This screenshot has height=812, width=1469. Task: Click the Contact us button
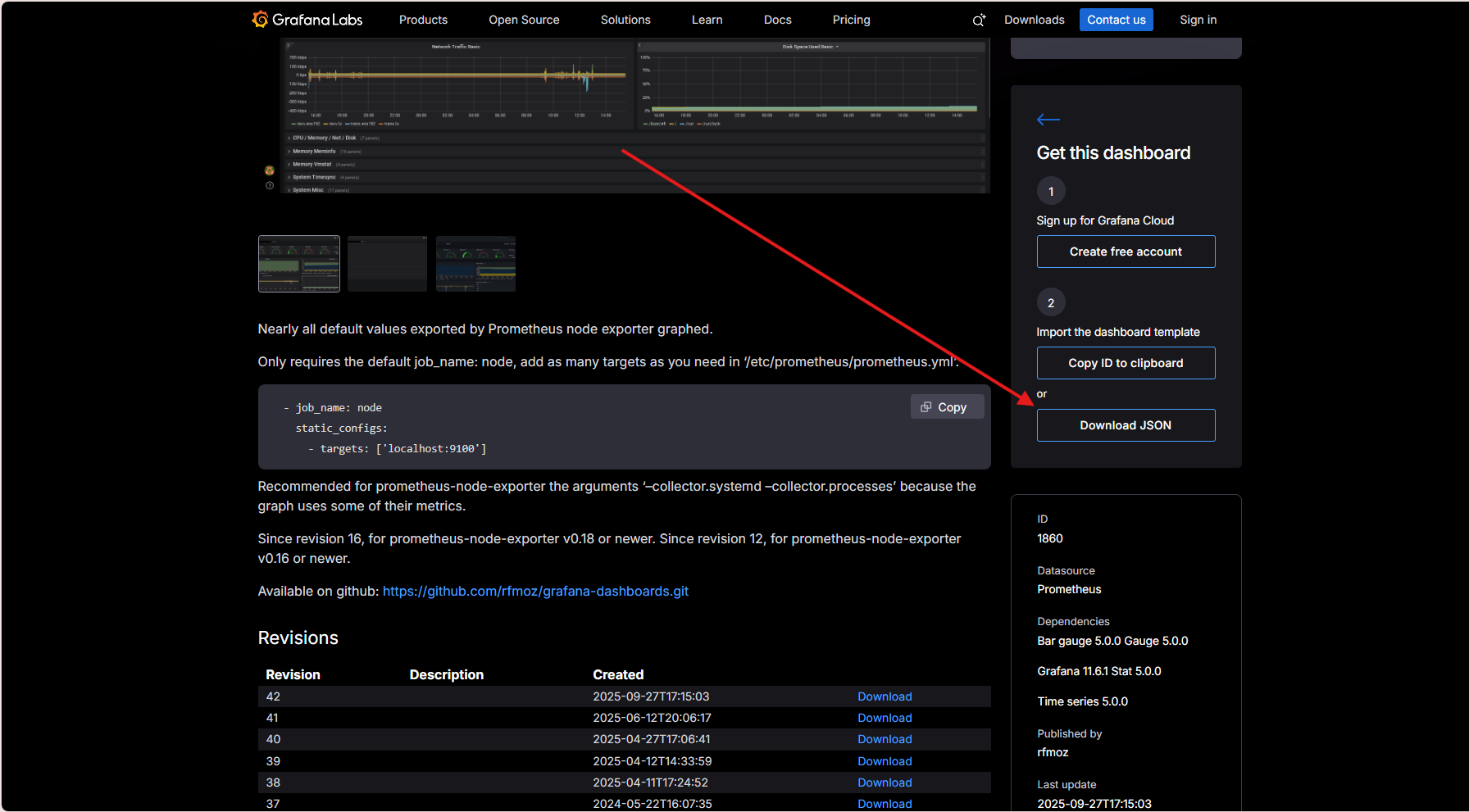tap(1117, 20)
